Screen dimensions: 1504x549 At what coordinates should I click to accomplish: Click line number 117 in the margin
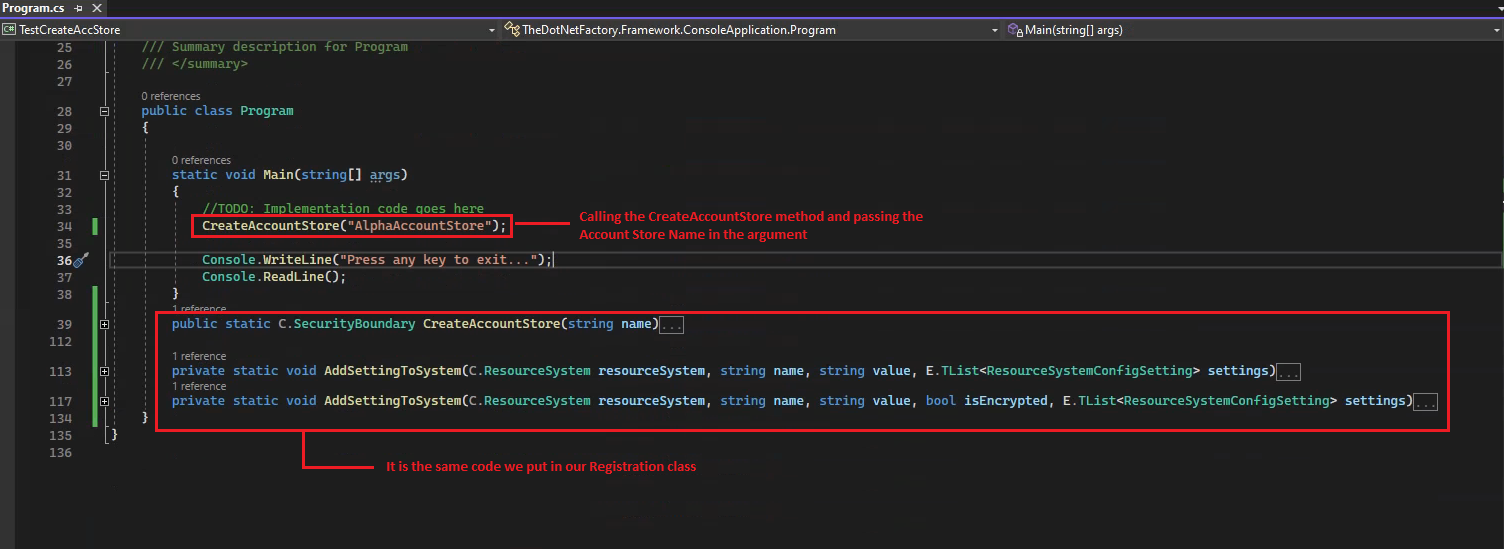(x=60, y=401)
